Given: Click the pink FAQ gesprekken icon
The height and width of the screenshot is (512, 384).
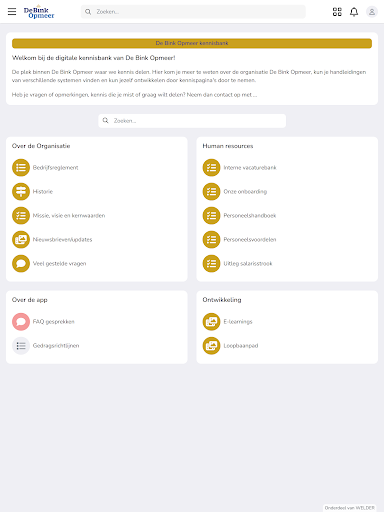Looking at the screenshot, I should [x=21, y=322].
